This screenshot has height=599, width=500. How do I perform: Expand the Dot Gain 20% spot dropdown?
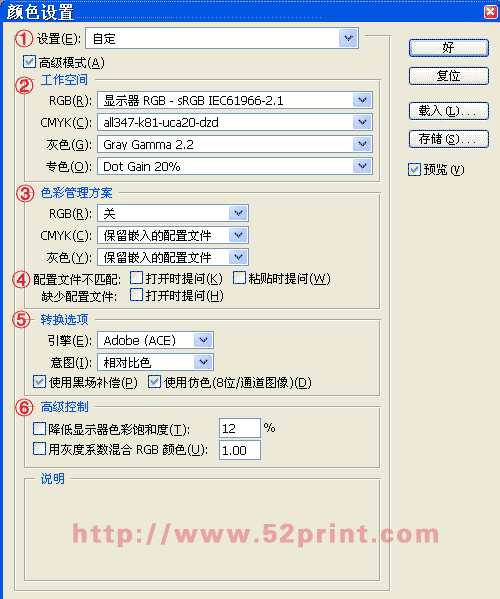click(x=235, y=167)
